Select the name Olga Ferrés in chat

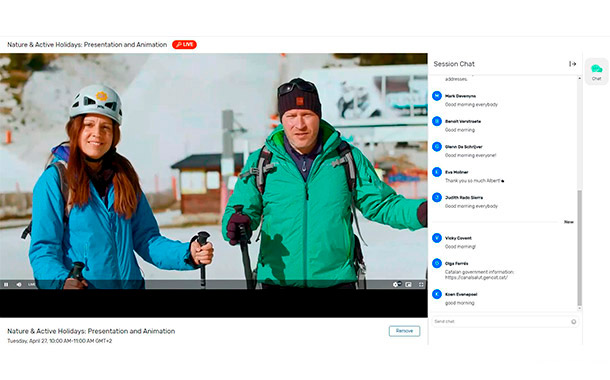tap(456, 263)
